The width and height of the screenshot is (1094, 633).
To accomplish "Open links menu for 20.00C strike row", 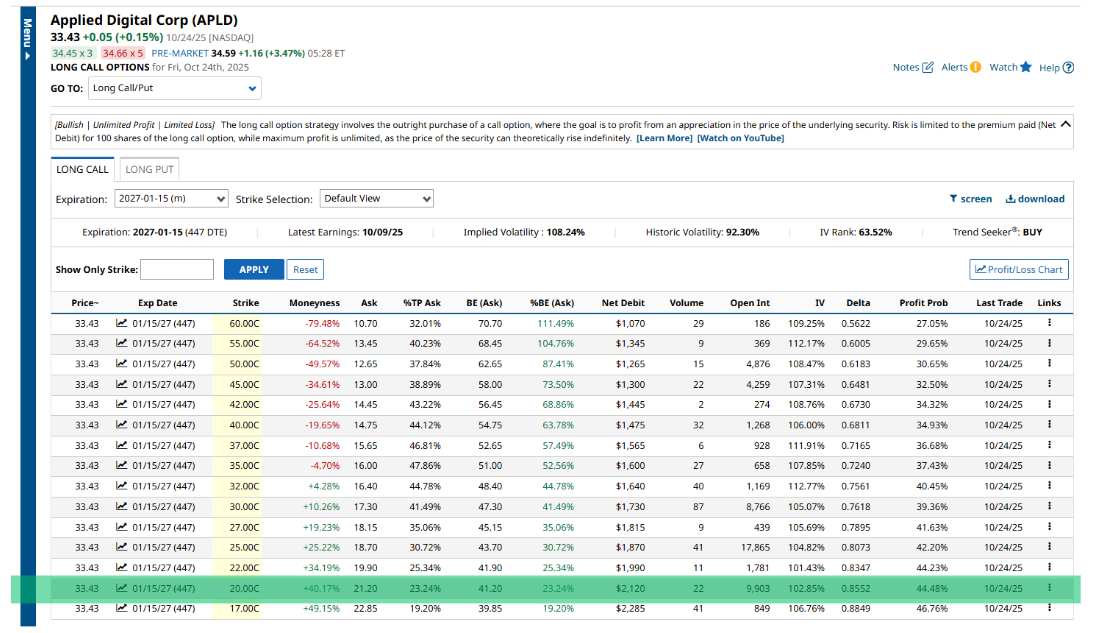I will (x=1049, y=588).
